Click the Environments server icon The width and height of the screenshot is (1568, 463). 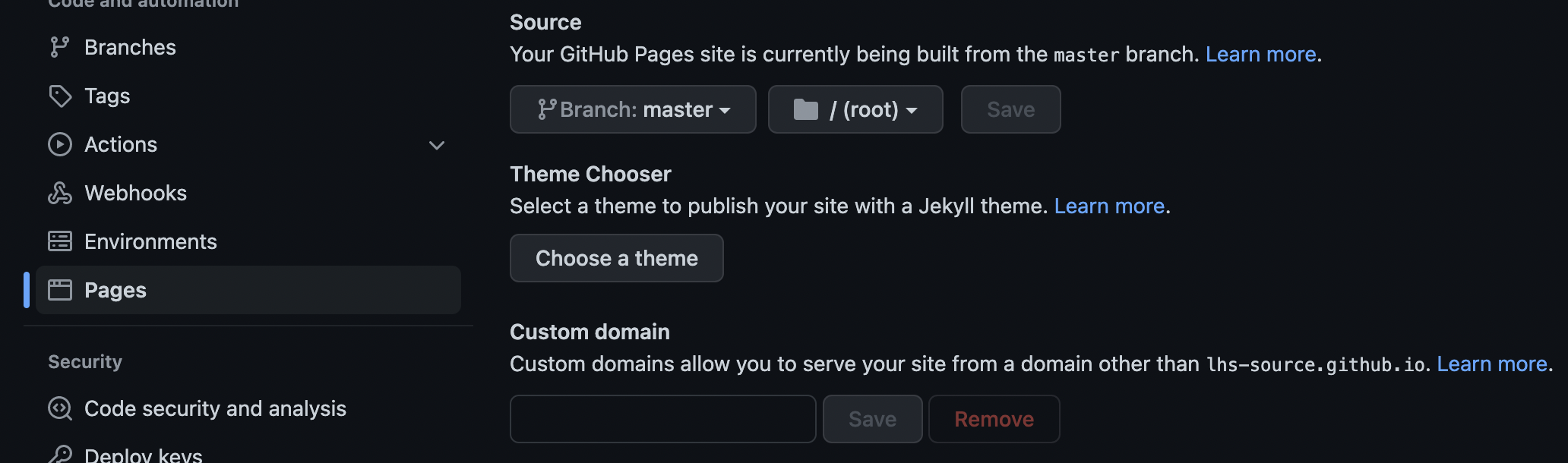(x=60, y=241)
